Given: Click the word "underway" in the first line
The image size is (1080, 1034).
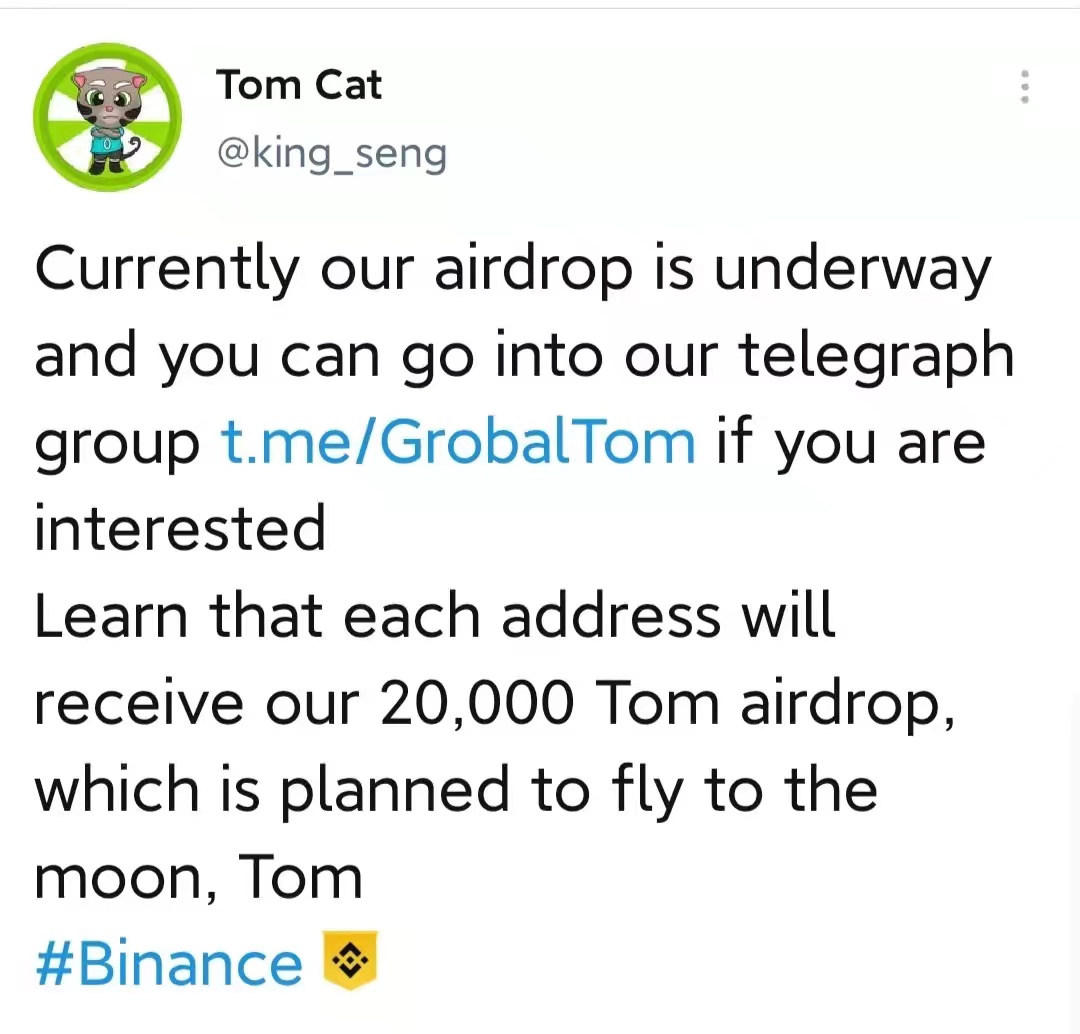Looking at the screenshot, I should (x=853, y=270).
